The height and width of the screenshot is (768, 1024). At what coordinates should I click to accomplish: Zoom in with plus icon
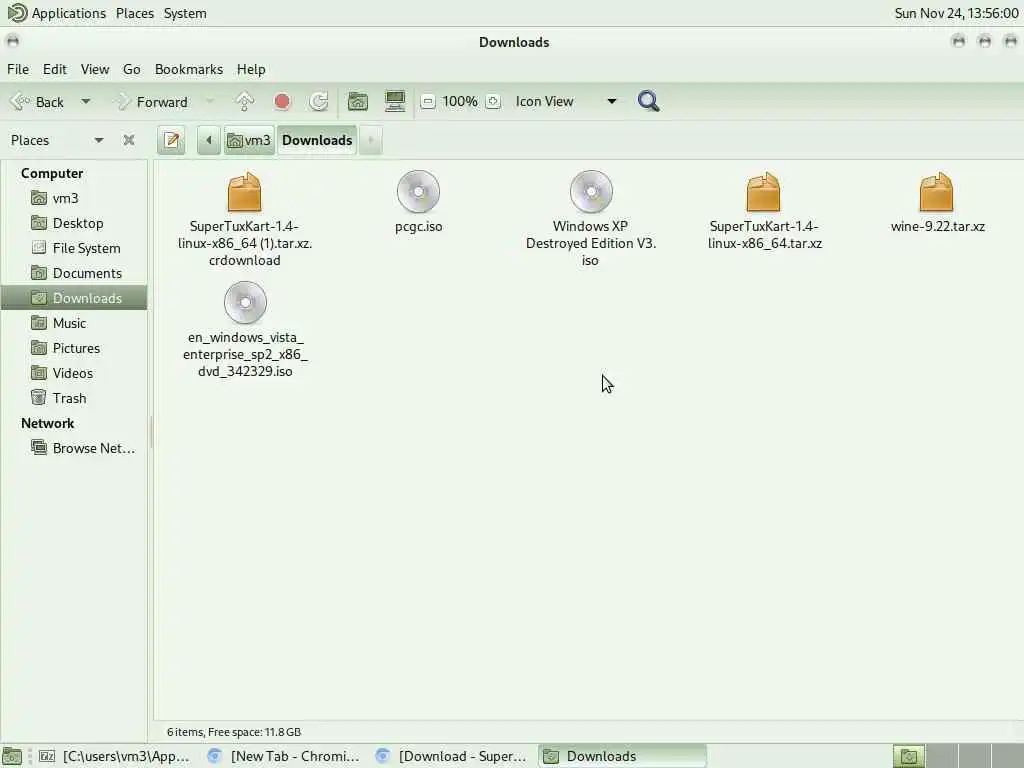(493, 101)
